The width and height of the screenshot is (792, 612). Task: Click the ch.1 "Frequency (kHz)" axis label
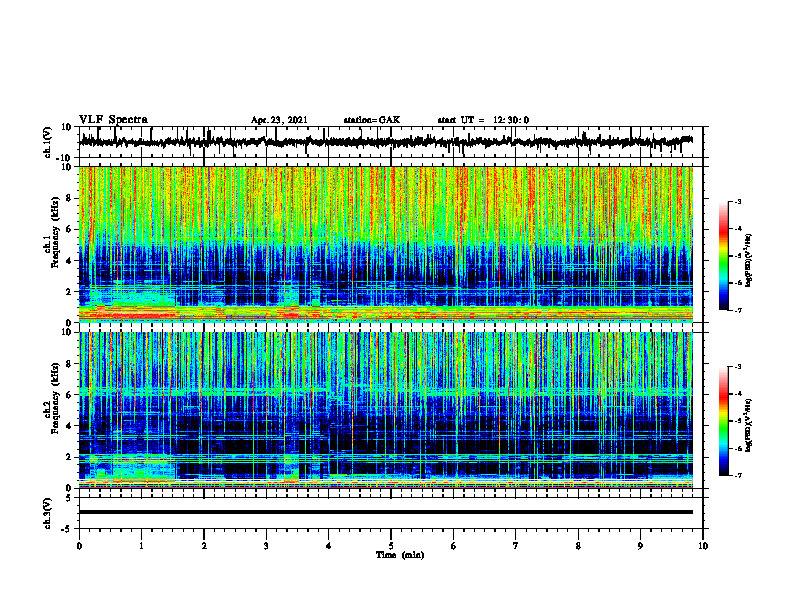[x=55, y=233]
